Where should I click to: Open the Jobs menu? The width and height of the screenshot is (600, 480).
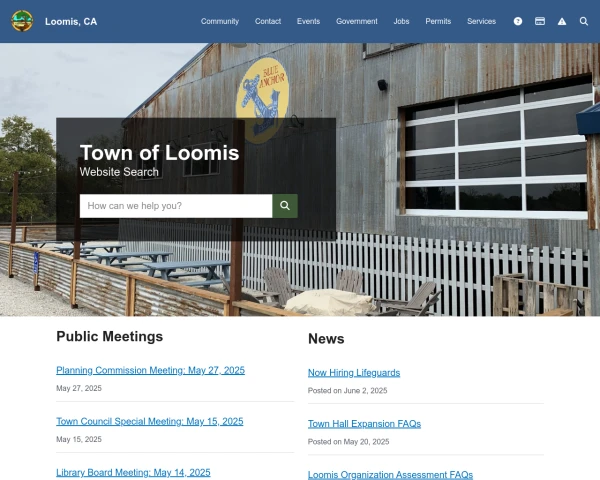tap(401, 21)
